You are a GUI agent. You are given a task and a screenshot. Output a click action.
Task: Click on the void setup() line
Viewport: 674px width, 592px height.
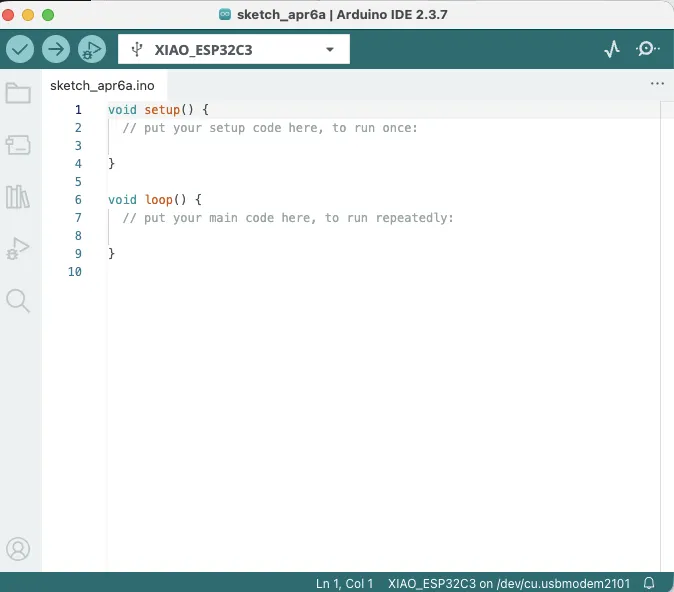(x=158, y=110)
